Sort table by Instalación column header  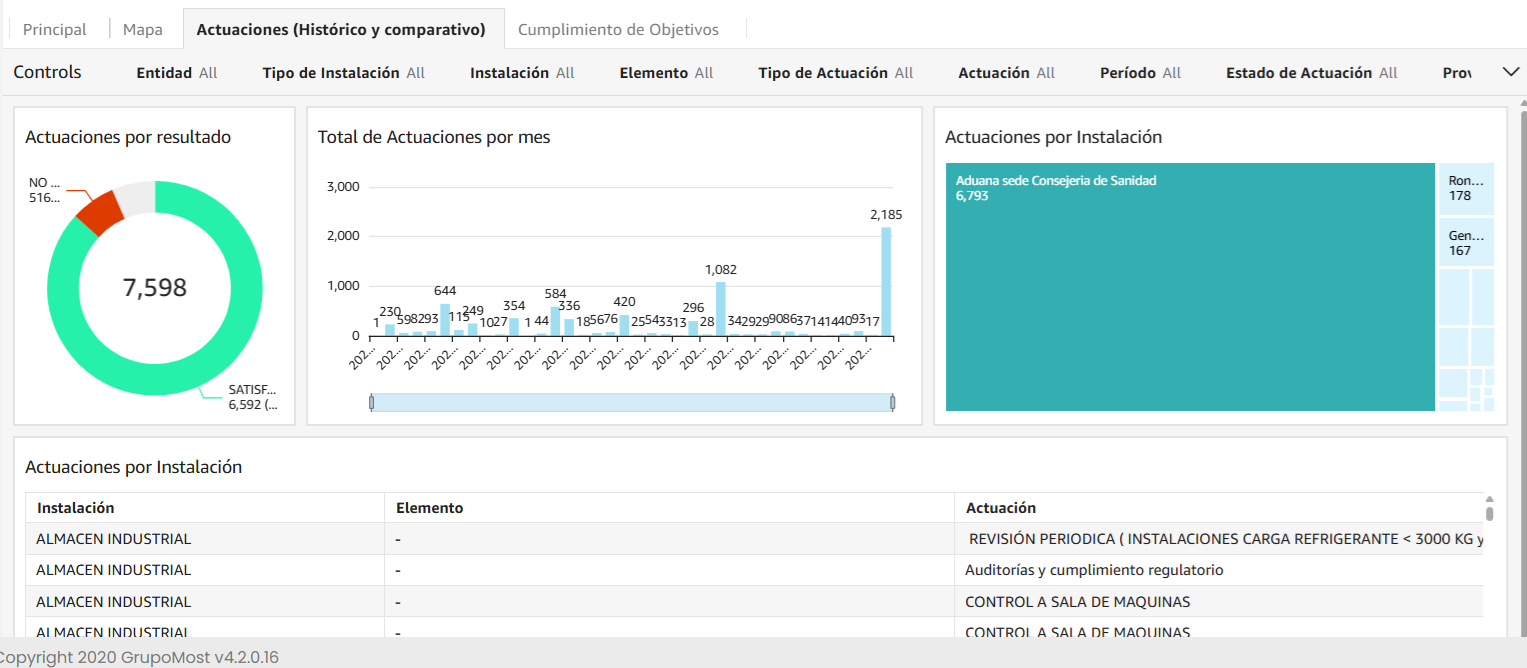point(76,508)
